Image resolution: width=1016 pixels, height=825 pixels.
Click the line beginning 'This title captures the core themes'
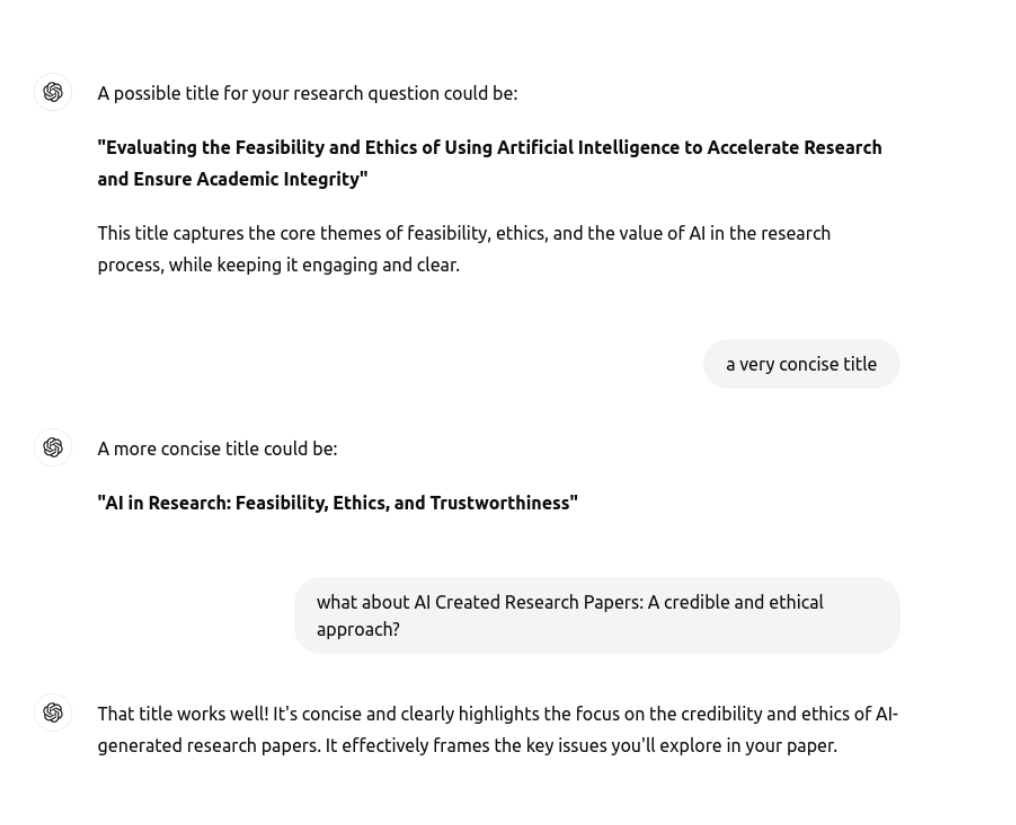[x=463, y=233]
